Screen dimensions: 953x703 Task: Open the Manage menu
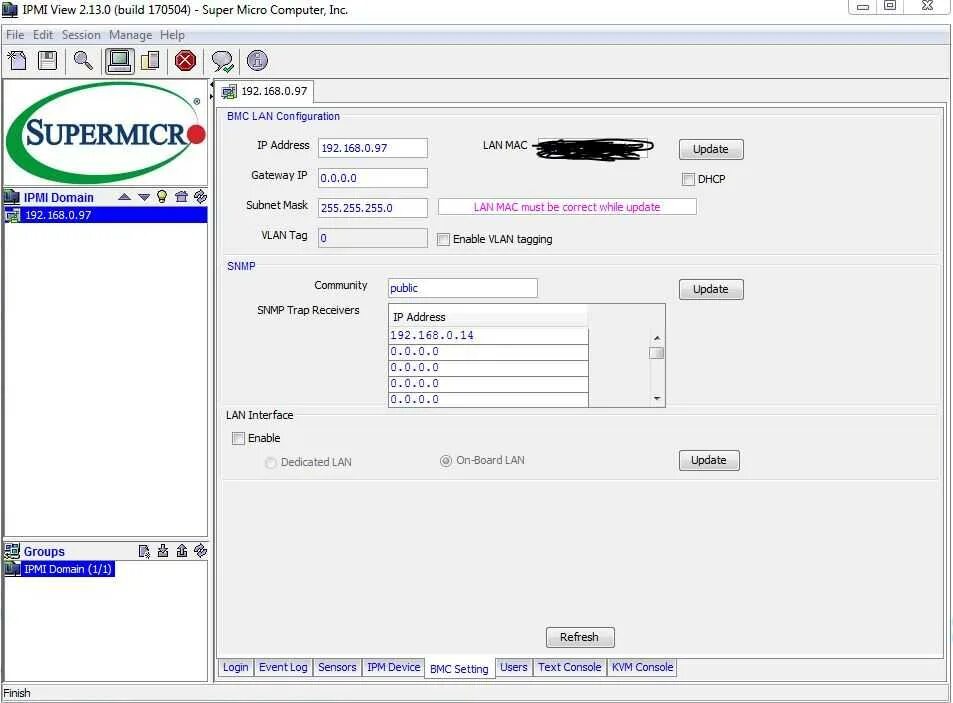(x=130, y=35)
